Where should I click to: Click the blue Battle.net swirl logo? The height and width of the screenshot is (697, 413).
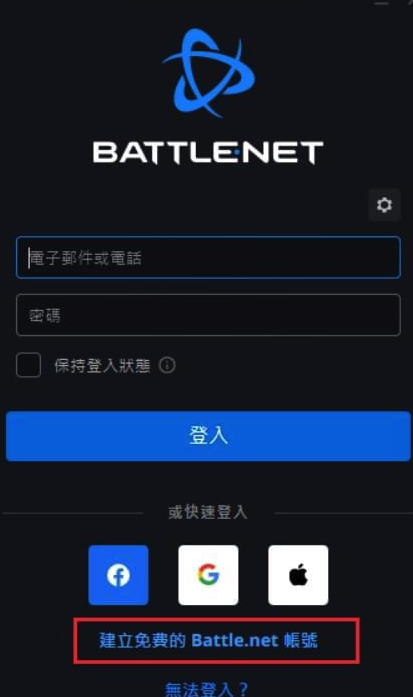tap(209, 72)
